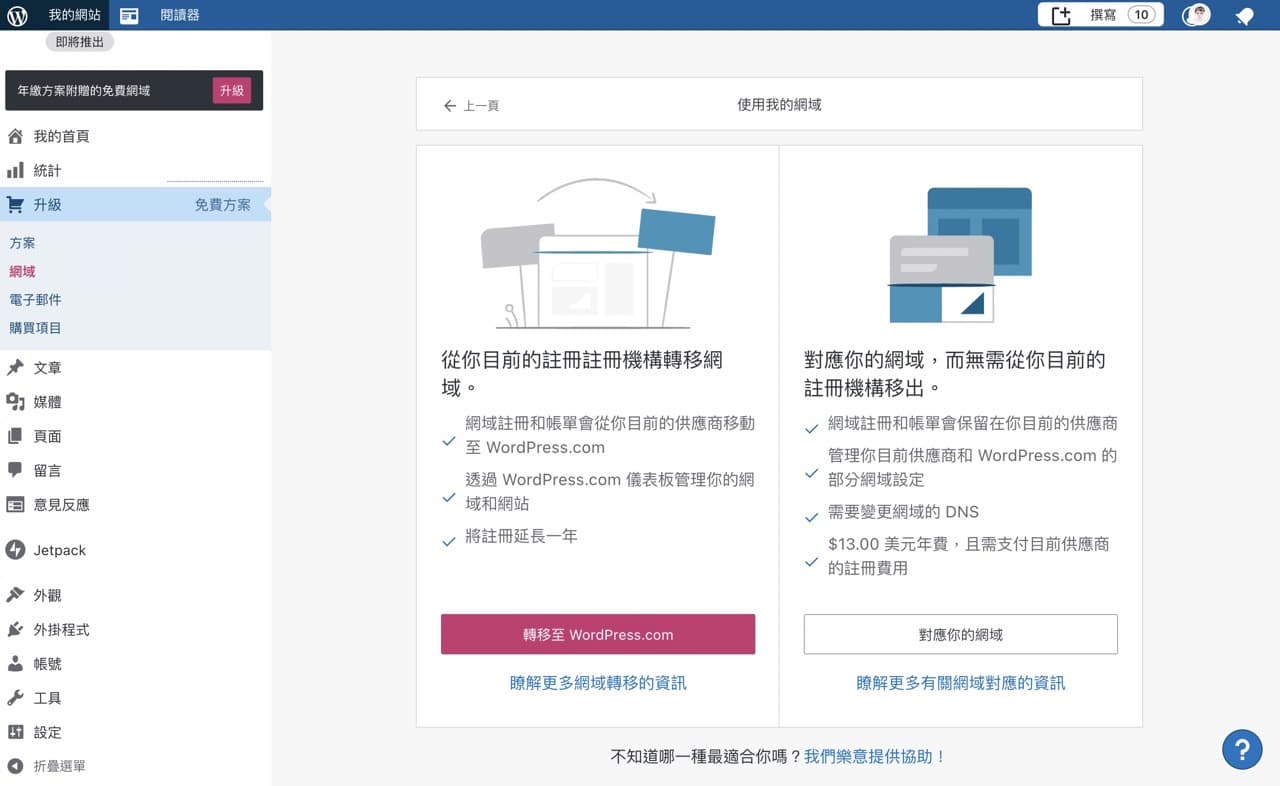Open the user avatar profile
Image resolution: width=1280 pixels, height=786 pixels.
[1196, 15]
